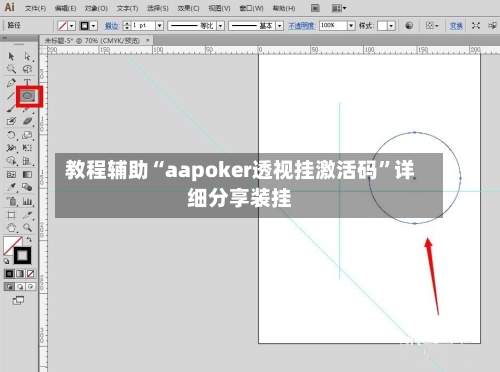Screen dimensions: 500x372
Task: Select the Selection (black arrow) tool
Action: (x=11, y=56)
